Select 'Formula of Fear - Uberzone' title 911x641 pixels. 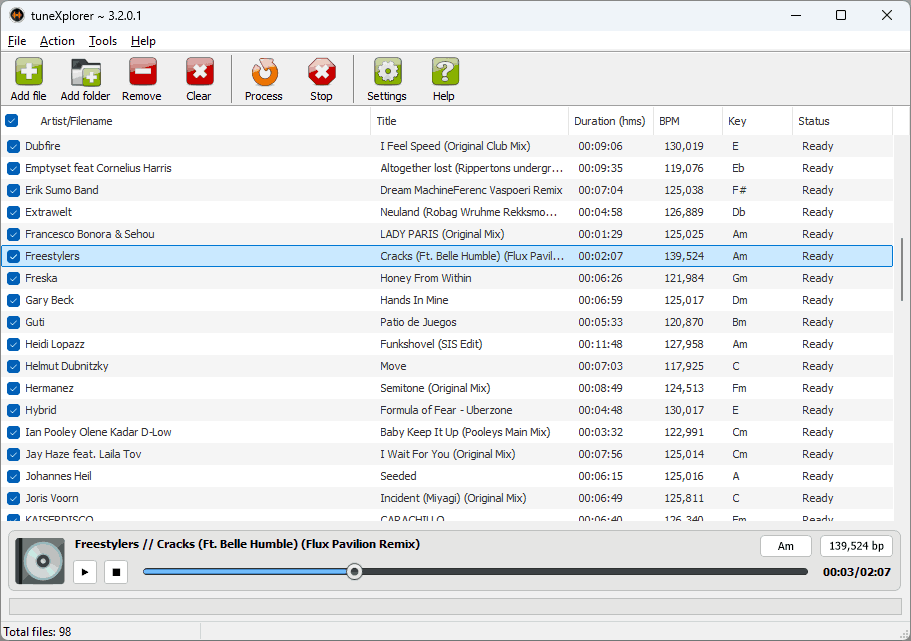click(446, 410)
